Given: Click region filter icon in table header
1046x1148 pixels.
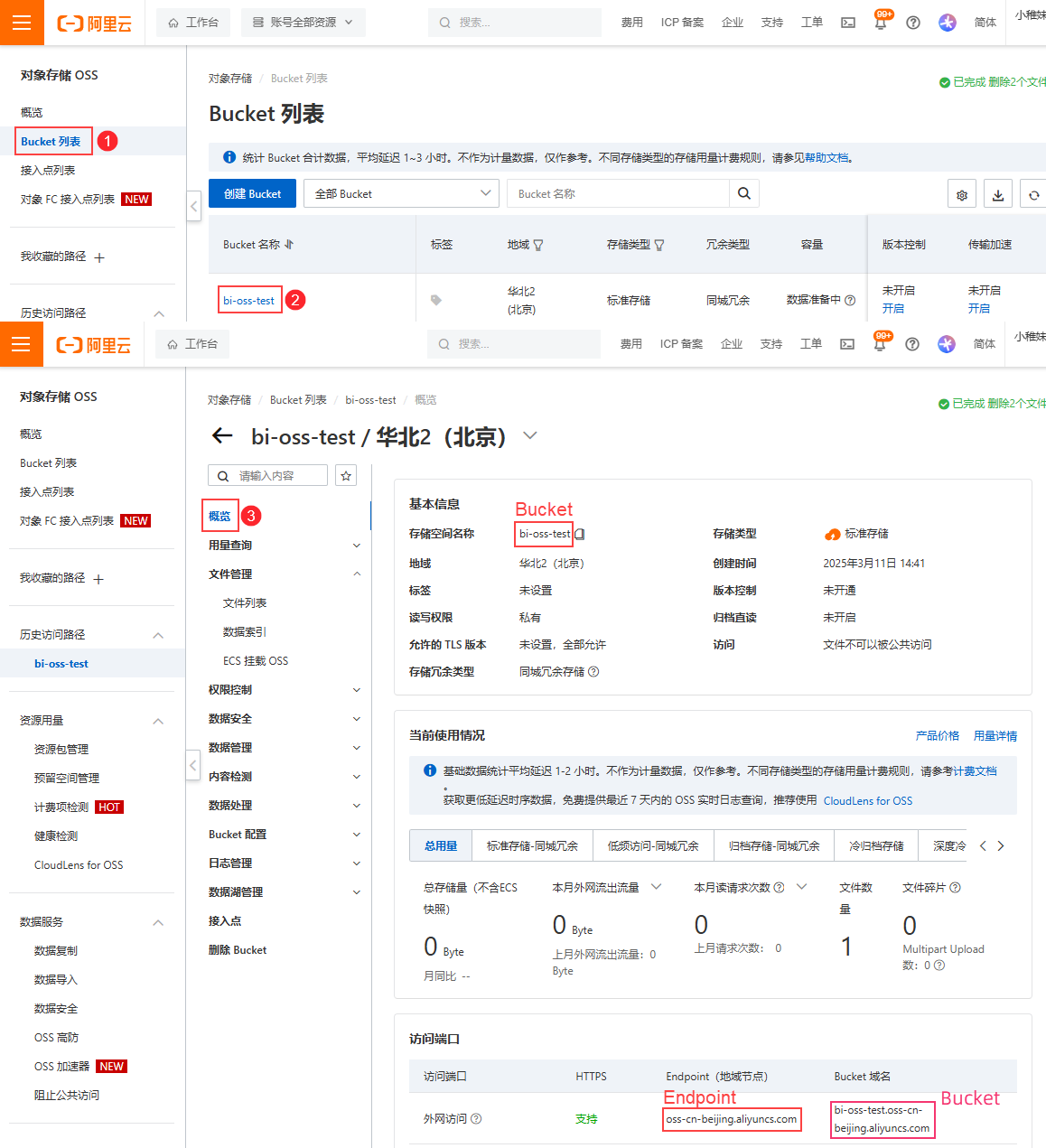Looking at the screenshot, I should [x=538, y=245].
